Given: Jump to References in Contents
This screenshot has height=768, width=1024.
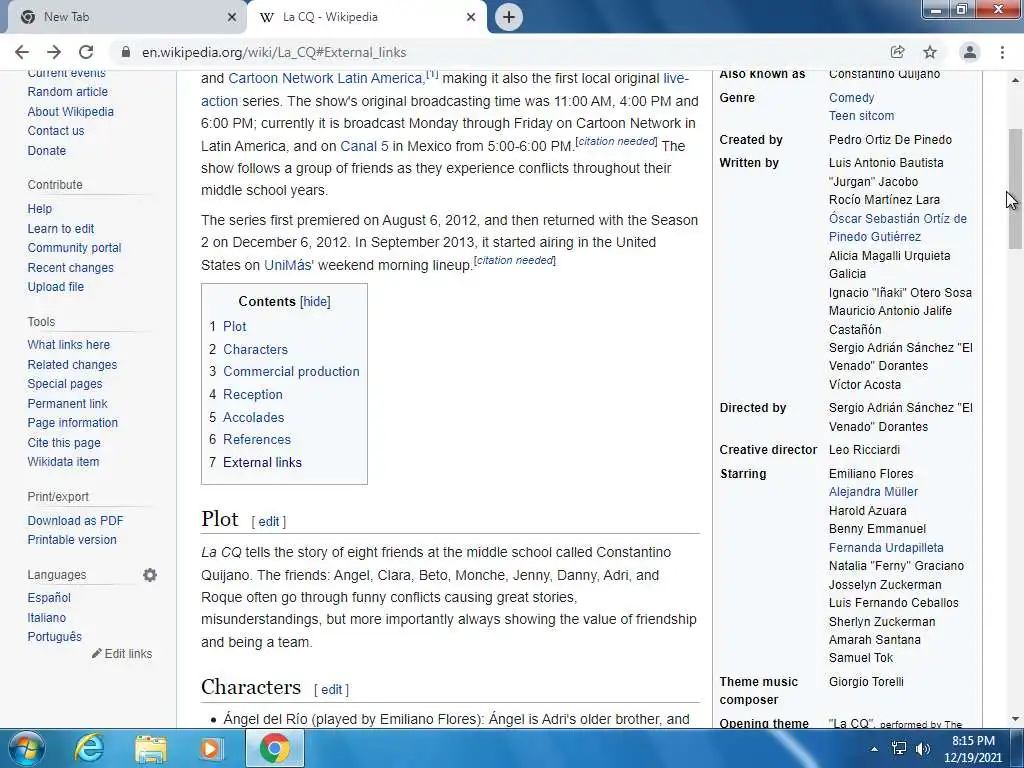Looking at the screenshot, I should tap(257, 440).
